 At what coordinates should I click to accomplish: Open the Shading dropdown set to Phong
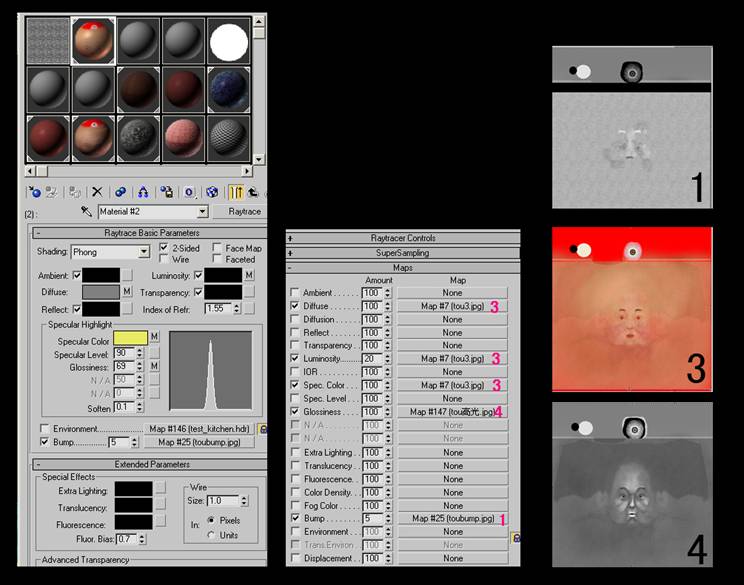[145, 252]
